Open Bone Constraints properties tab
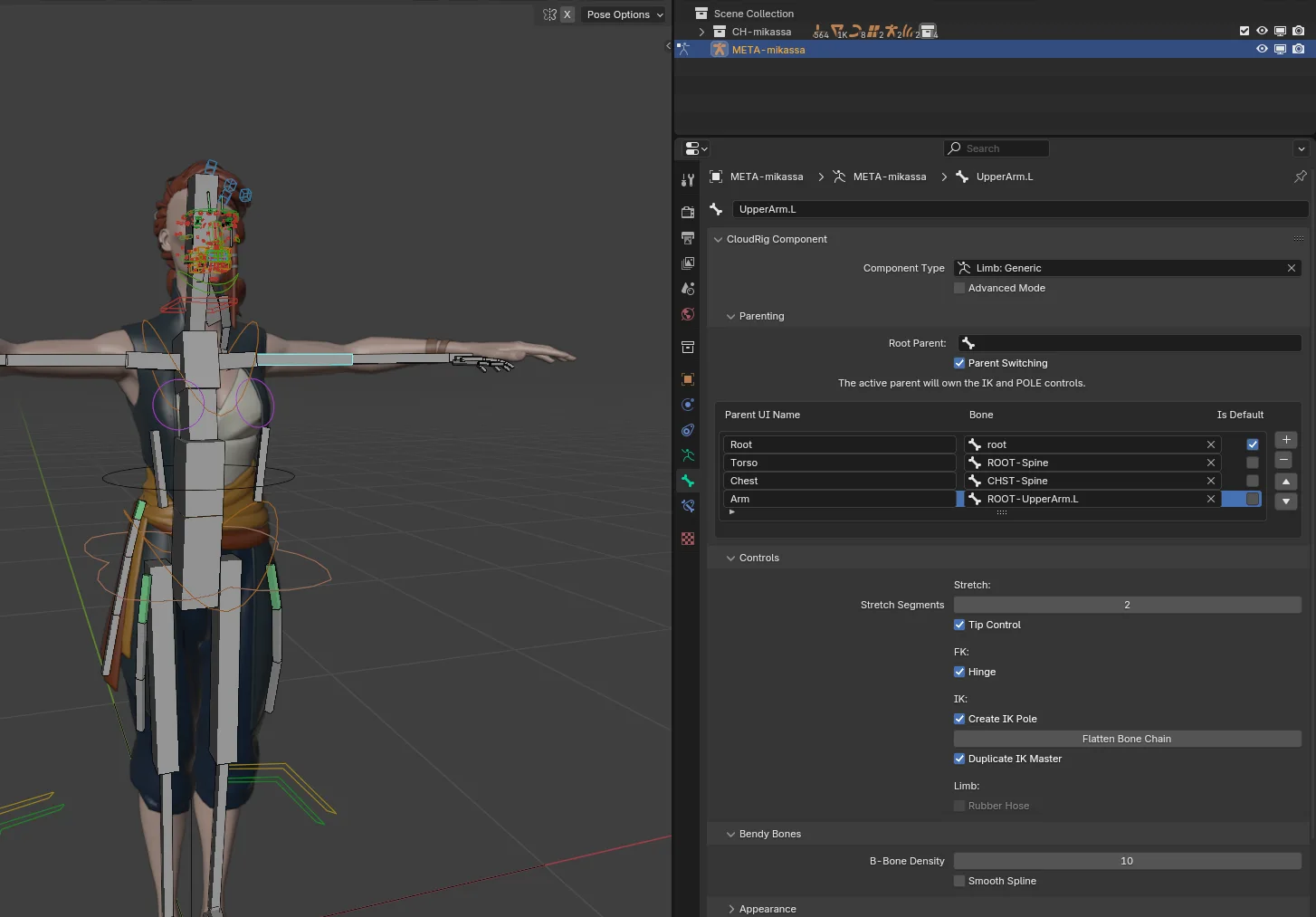The image size is (1316, 917). click(688, 506)
